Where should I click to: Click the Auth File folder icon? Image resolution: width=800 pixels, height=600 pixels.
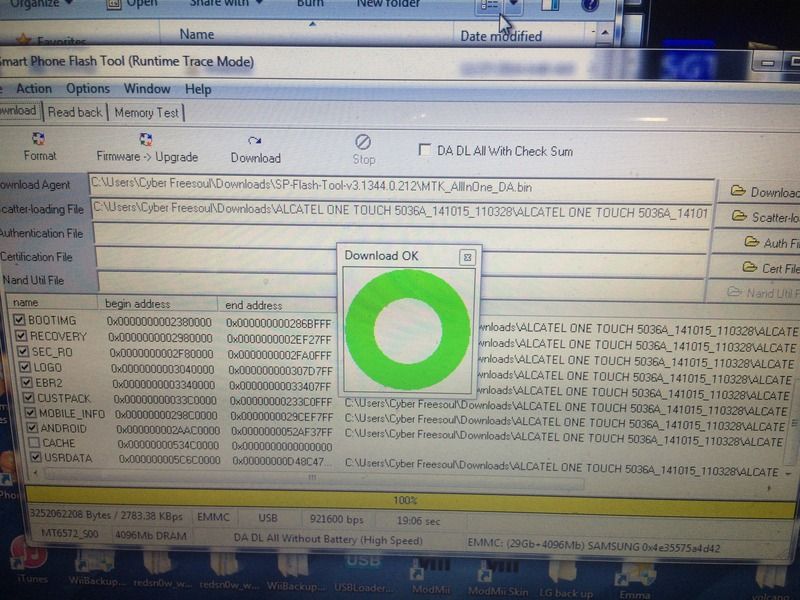click(752, 242)
